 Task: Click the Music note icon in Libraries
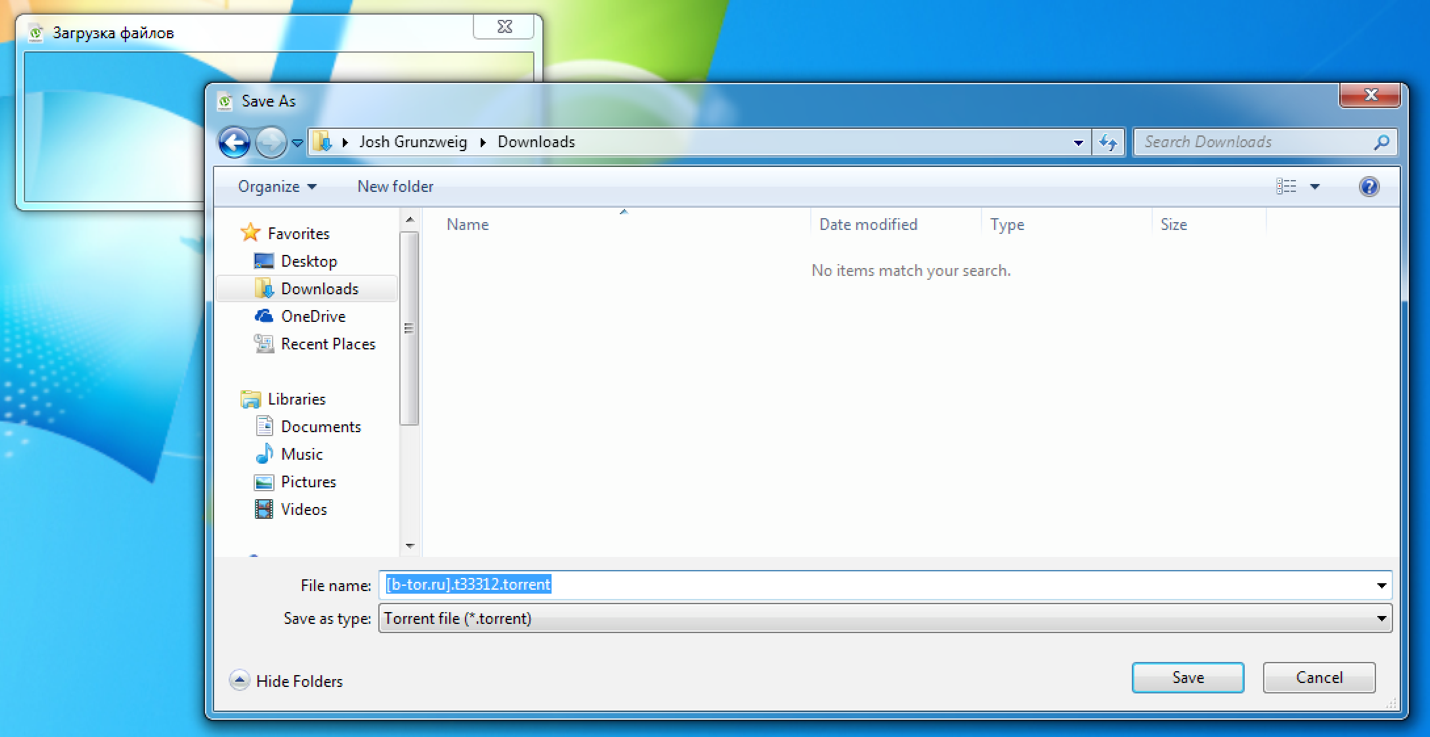[x=264, y=454]
